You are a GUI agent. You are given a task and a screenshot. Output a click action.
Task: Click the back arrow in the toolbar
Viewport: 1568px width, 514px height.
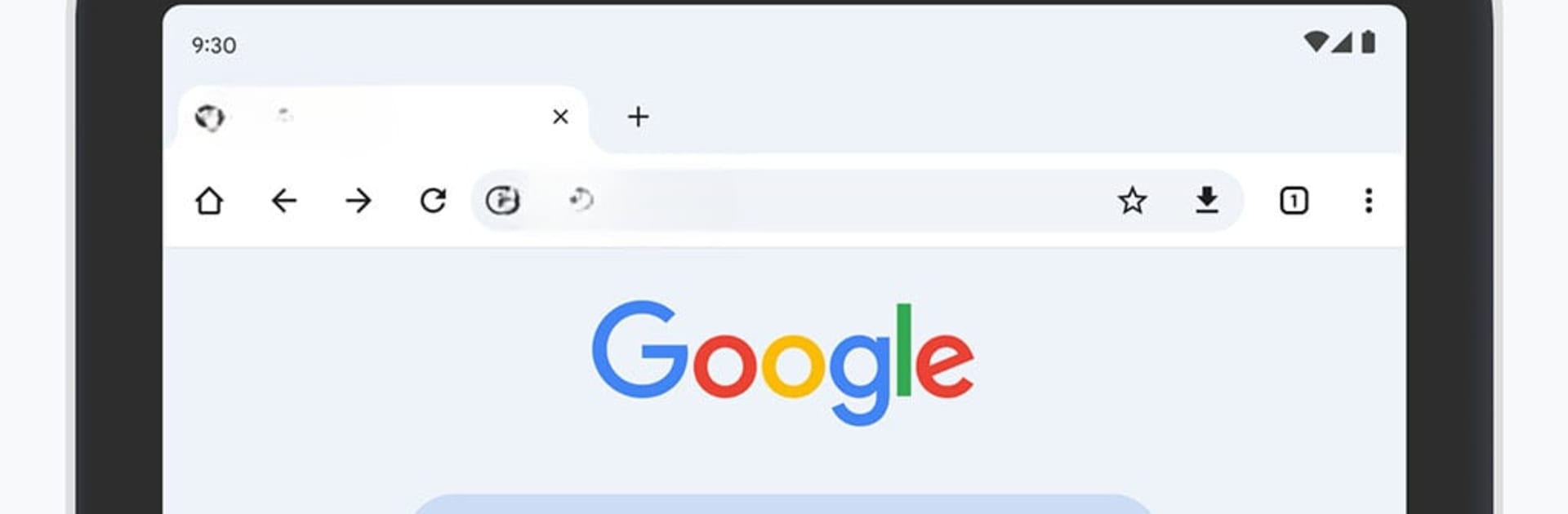283,200
